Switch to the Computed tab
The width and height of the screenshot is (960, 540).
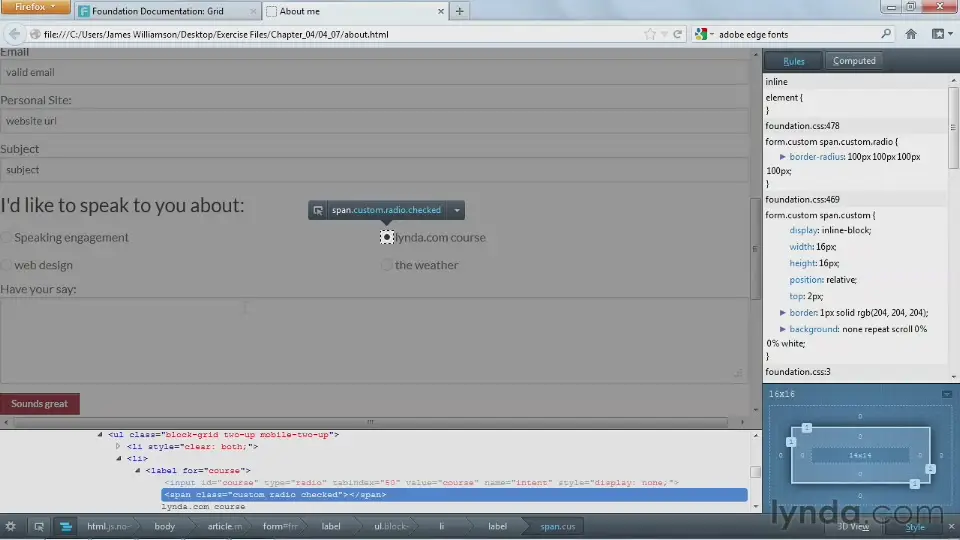coord(854,61)
